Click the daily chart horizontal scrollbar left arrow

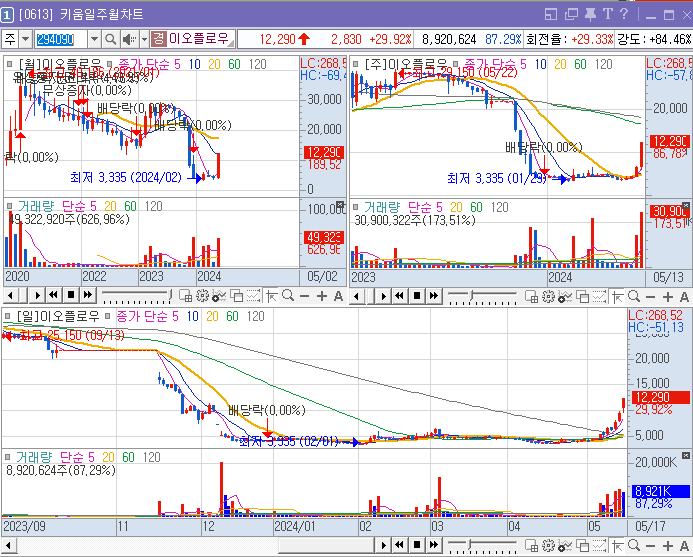tap(8, 546)
